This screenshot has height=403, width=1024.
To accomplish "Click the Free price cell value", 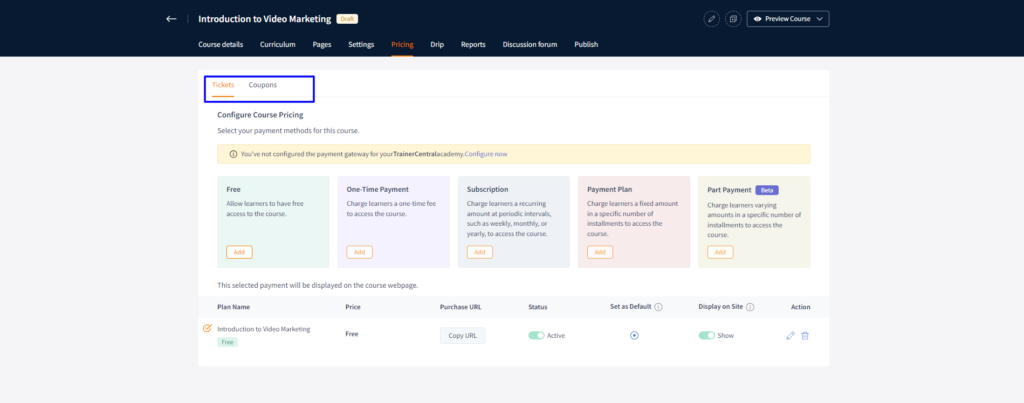I will pos(351,334).
